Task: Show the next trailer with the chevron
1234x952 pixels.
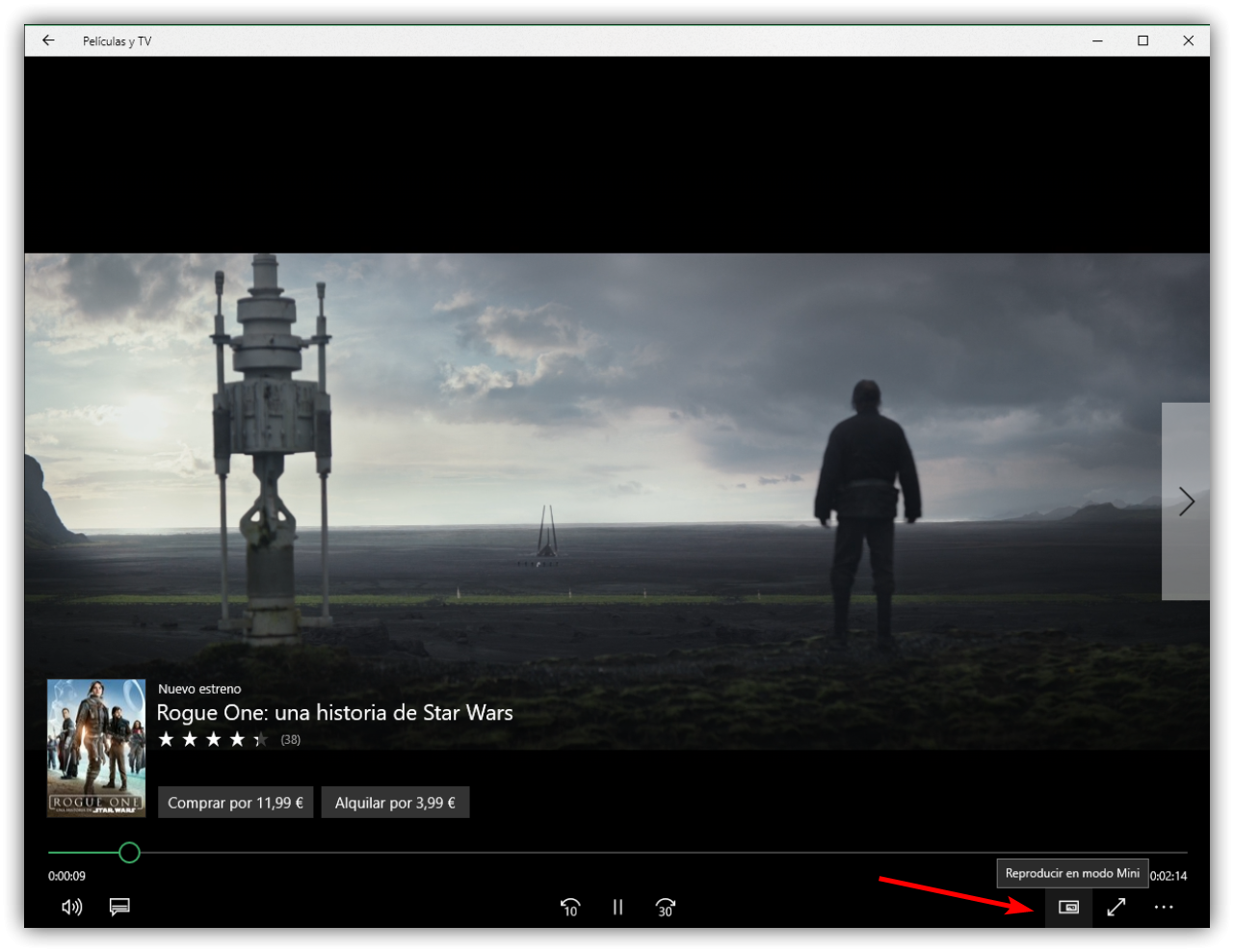Action: (x=1186, y=501)
